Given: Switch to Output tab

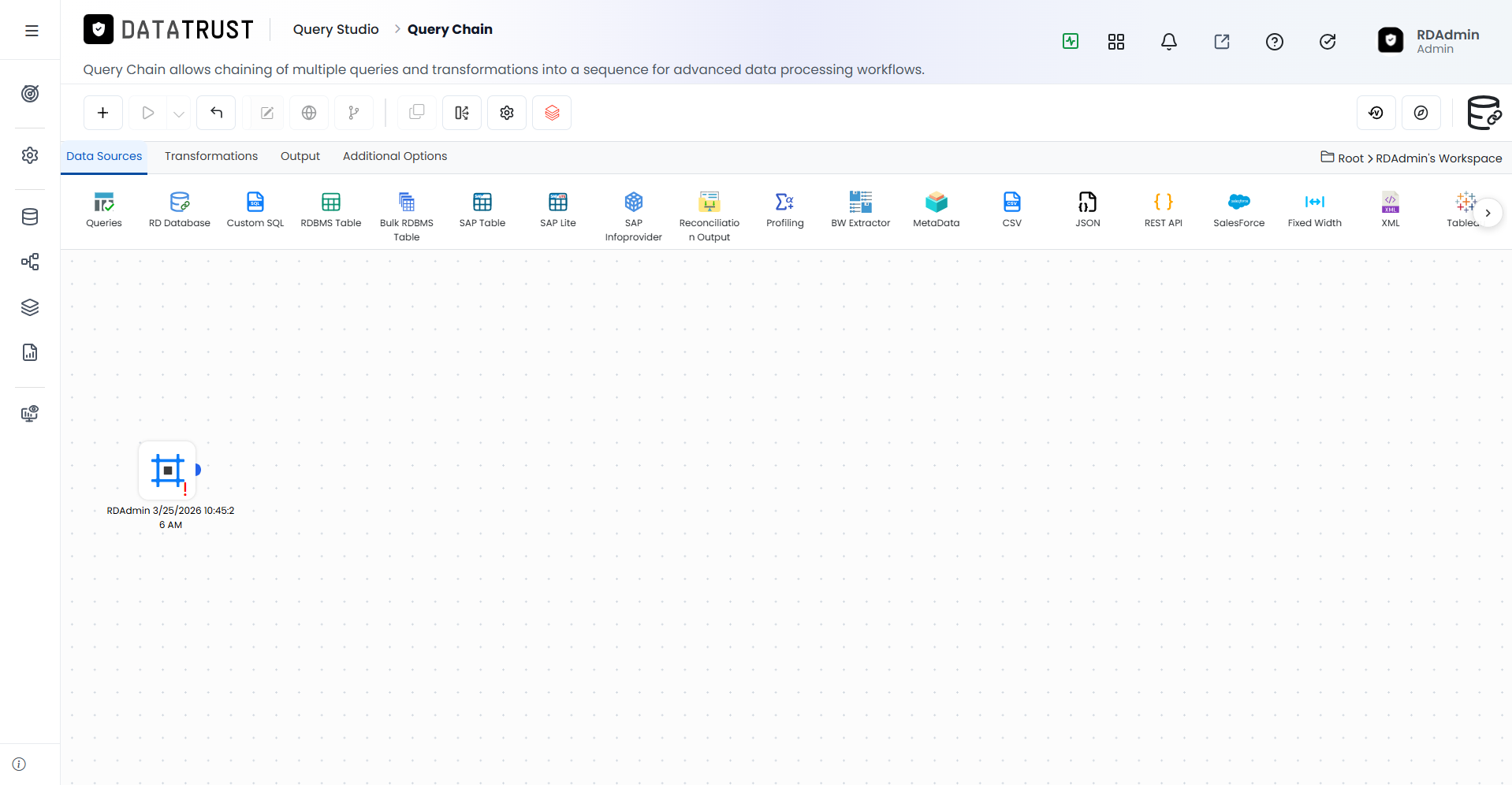Looking at the screenshot, I should coord(300,156).
